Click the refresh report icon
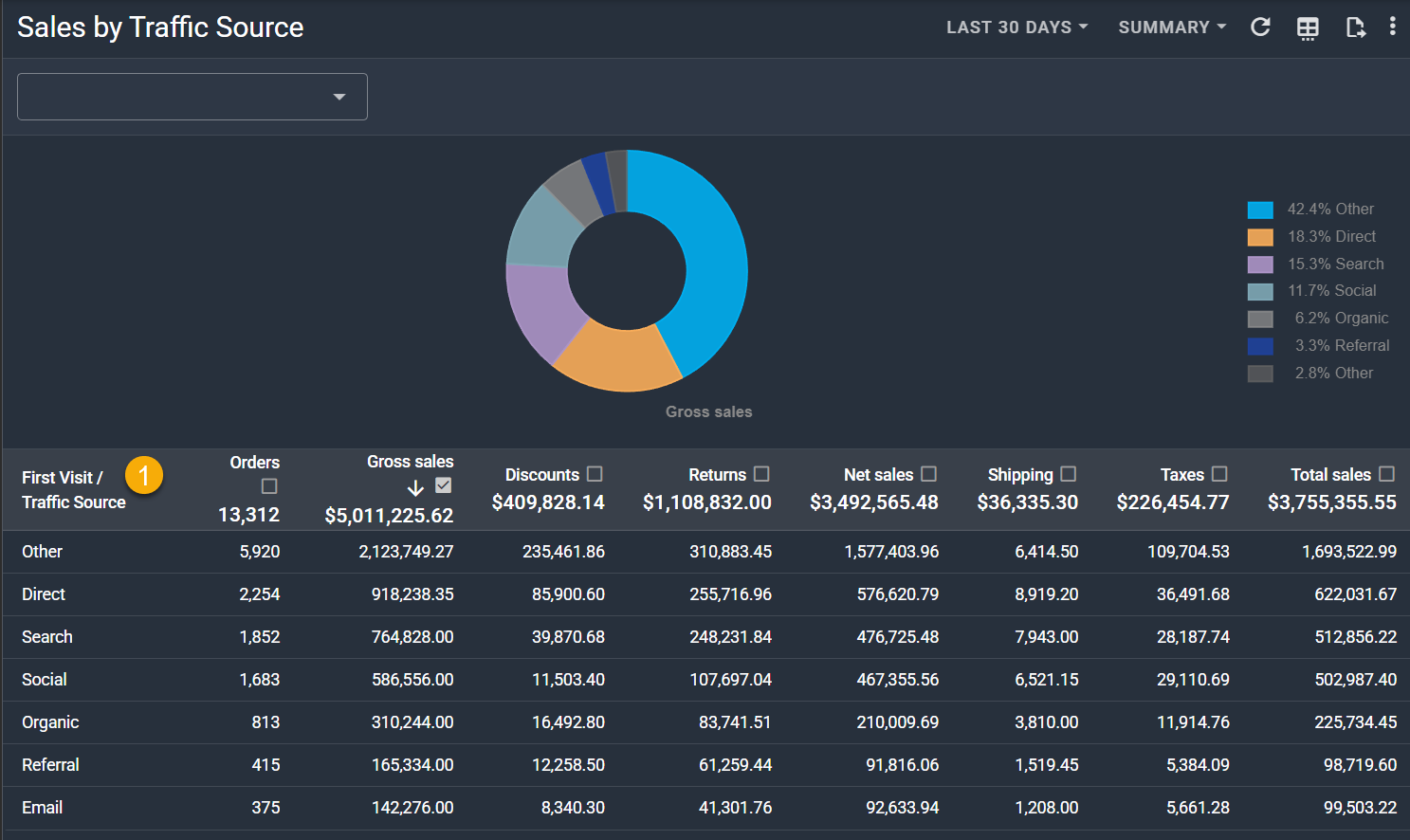This screenshot has height=840, width=1410. [x=1260, y=27]
